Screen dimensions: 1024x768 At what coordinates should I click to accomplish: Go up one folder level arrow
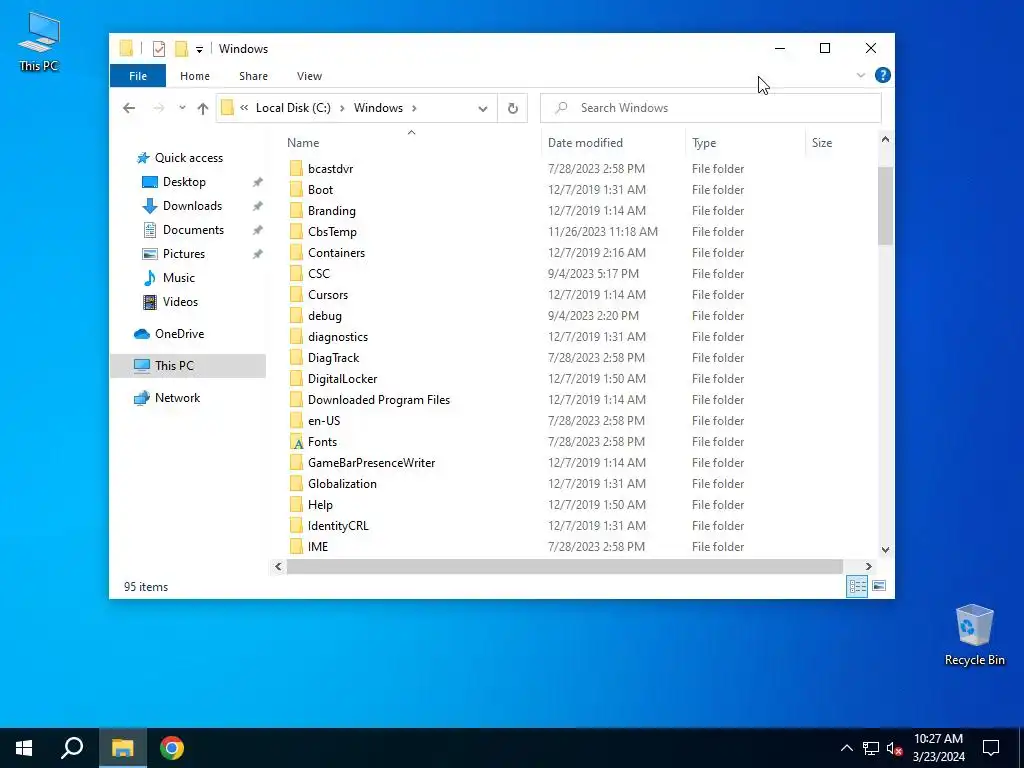pyautogui.click(x=202, y=108)
